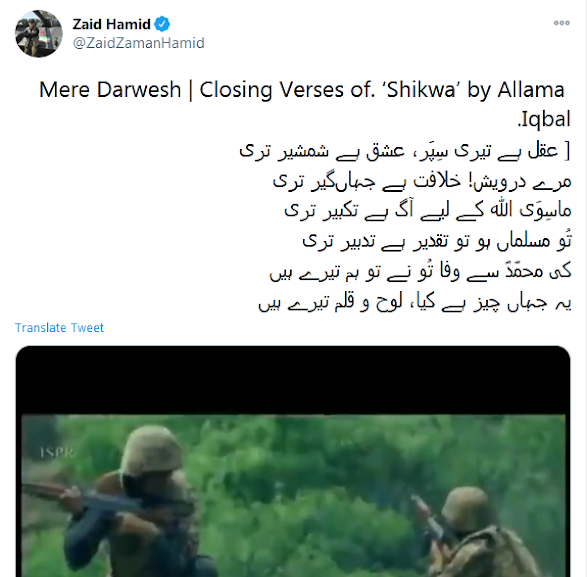The image size is (587, 577).
Task: Click the Urdu verse starting with 'عقل ہے تیری'
Action: pyautogui.click(x=405, y=151)
